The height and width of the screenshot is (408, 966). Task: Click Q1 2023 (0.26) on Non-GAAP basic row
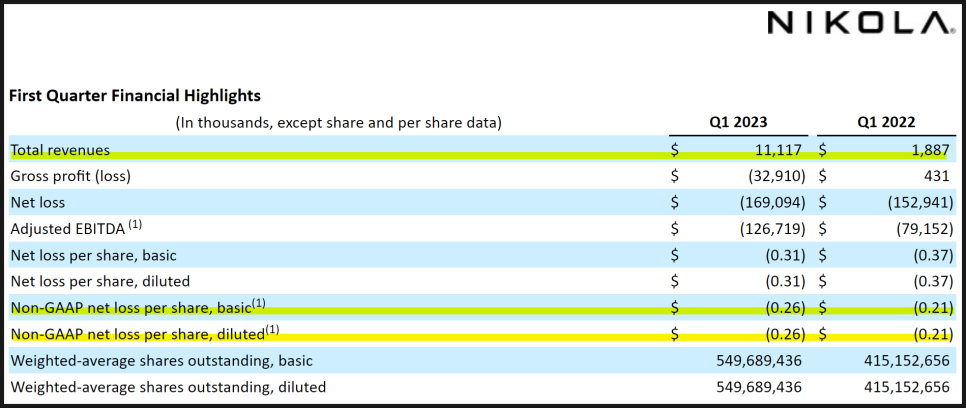pyautogui.click(x=783, y=307)
